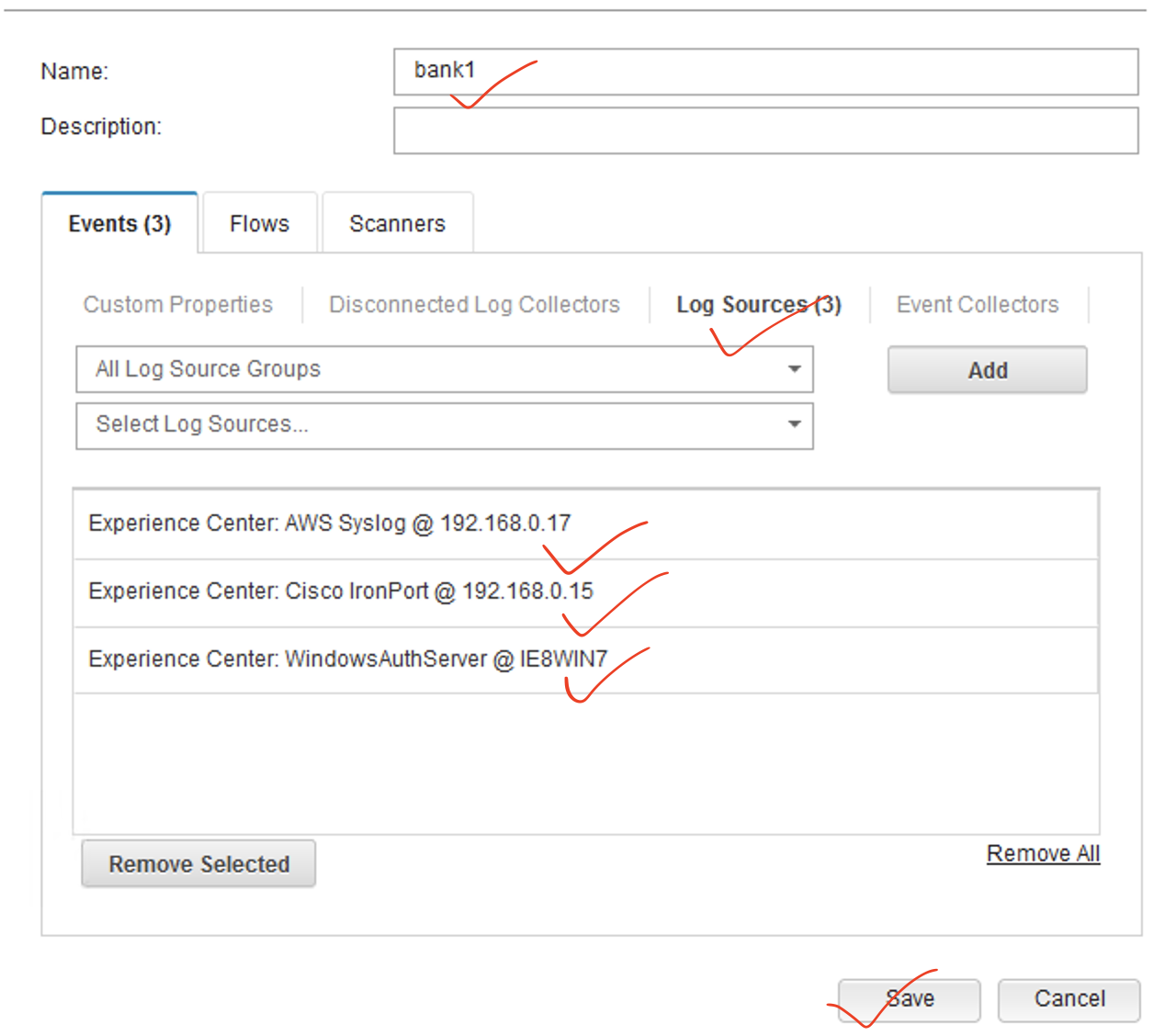
Task: Save the bank1 configuration
Action: 909,999
